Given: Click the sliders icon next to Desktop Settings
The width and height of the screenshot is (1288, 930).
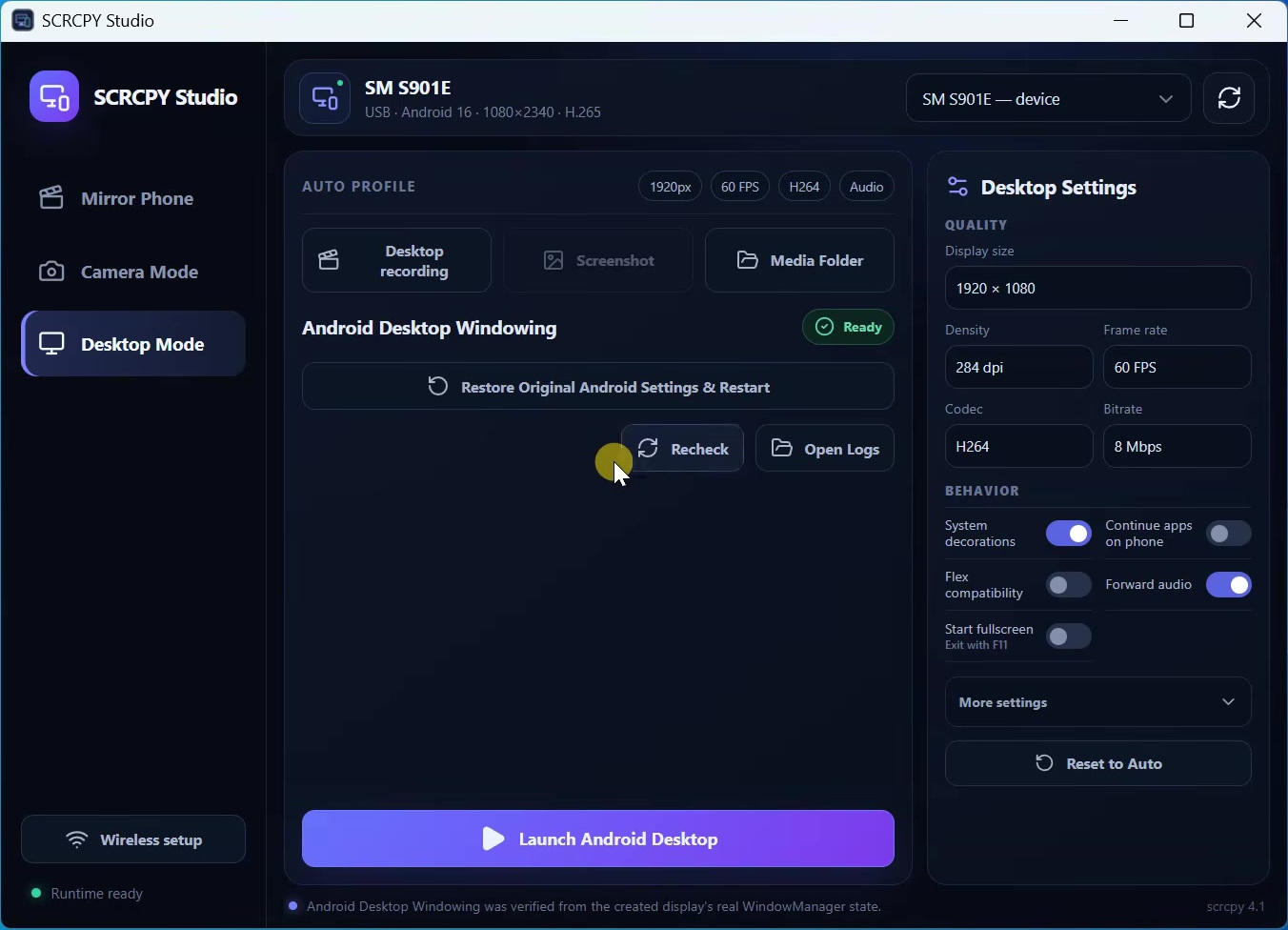Looking at the screenshot, I should 958,187.
